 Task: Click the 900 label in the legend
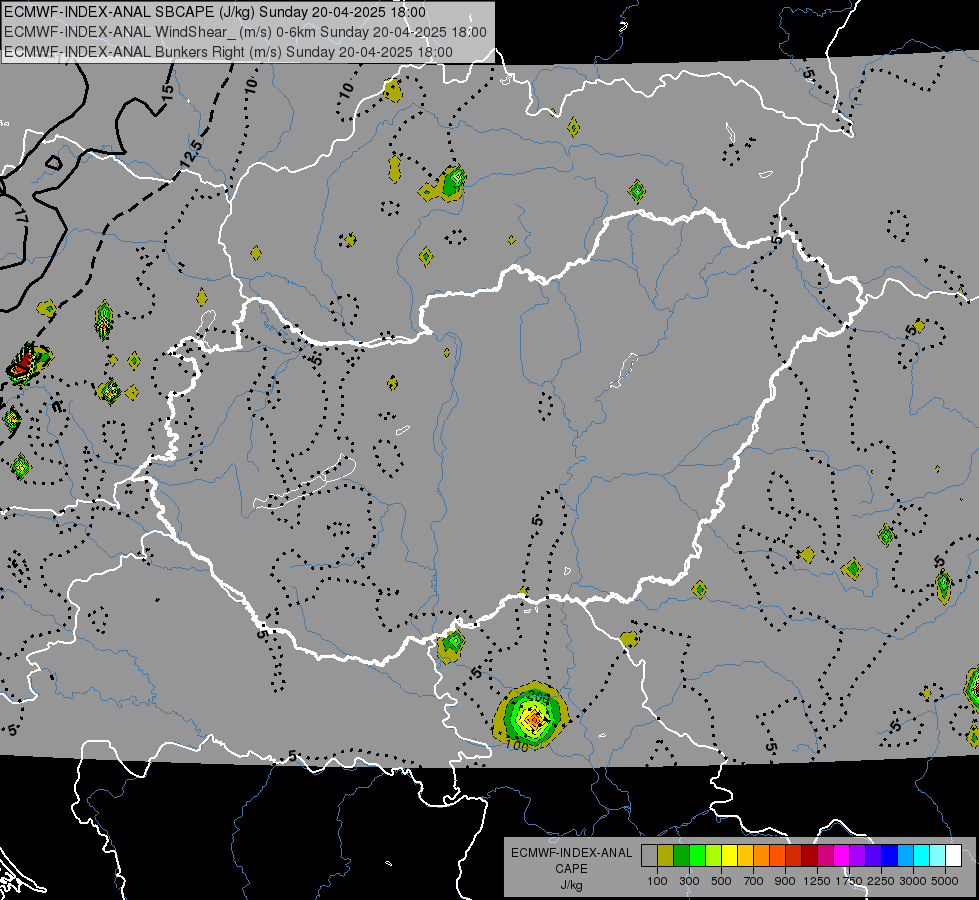[x=785, y=881]
